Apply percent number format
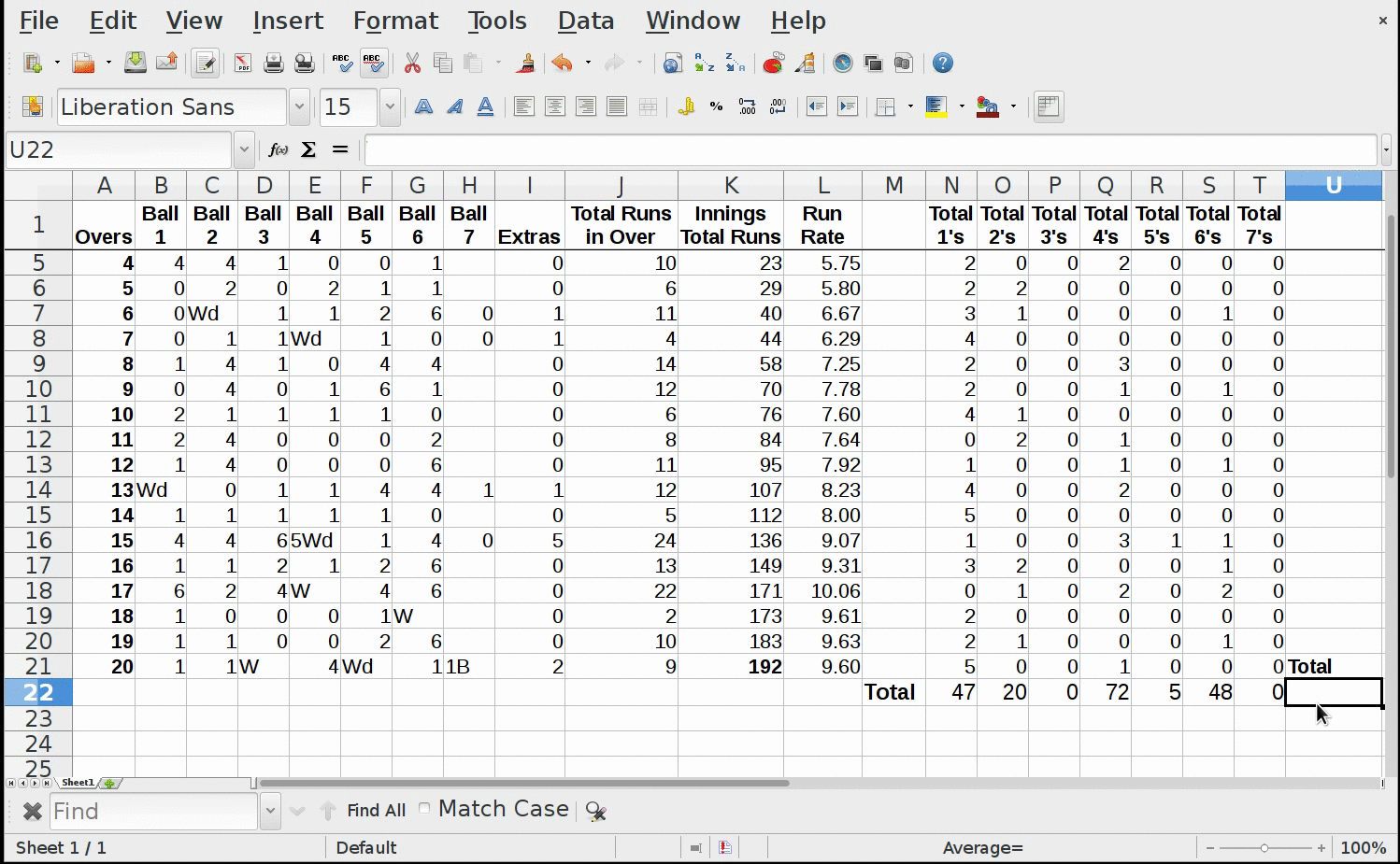The width and height of the screenshot is (1400, 864). 716,107
